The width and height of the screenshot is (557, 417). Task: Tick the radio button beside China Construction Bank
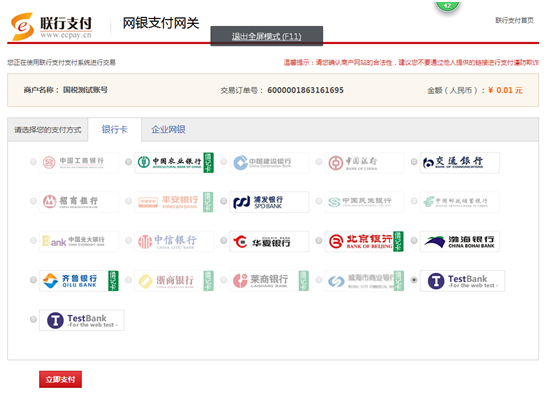pos(224,162)
